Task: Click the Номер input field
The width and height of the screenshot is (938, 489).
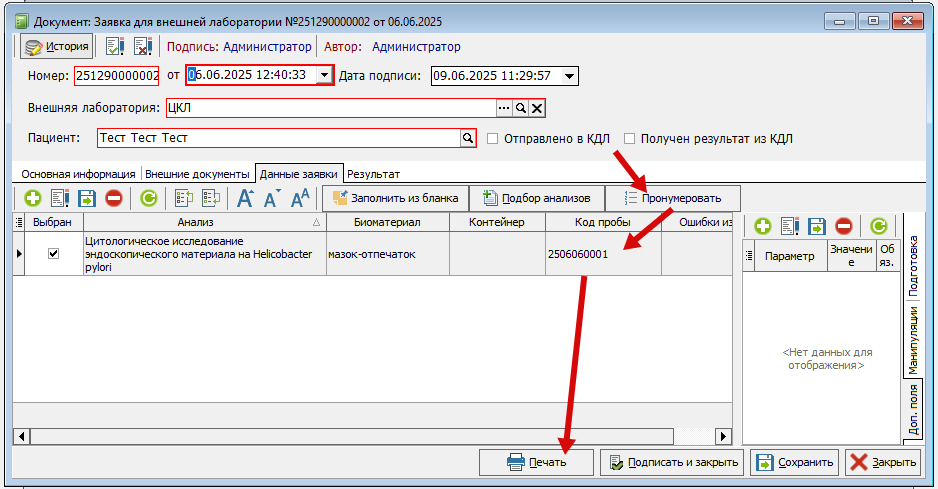Action: coord(116,76)
